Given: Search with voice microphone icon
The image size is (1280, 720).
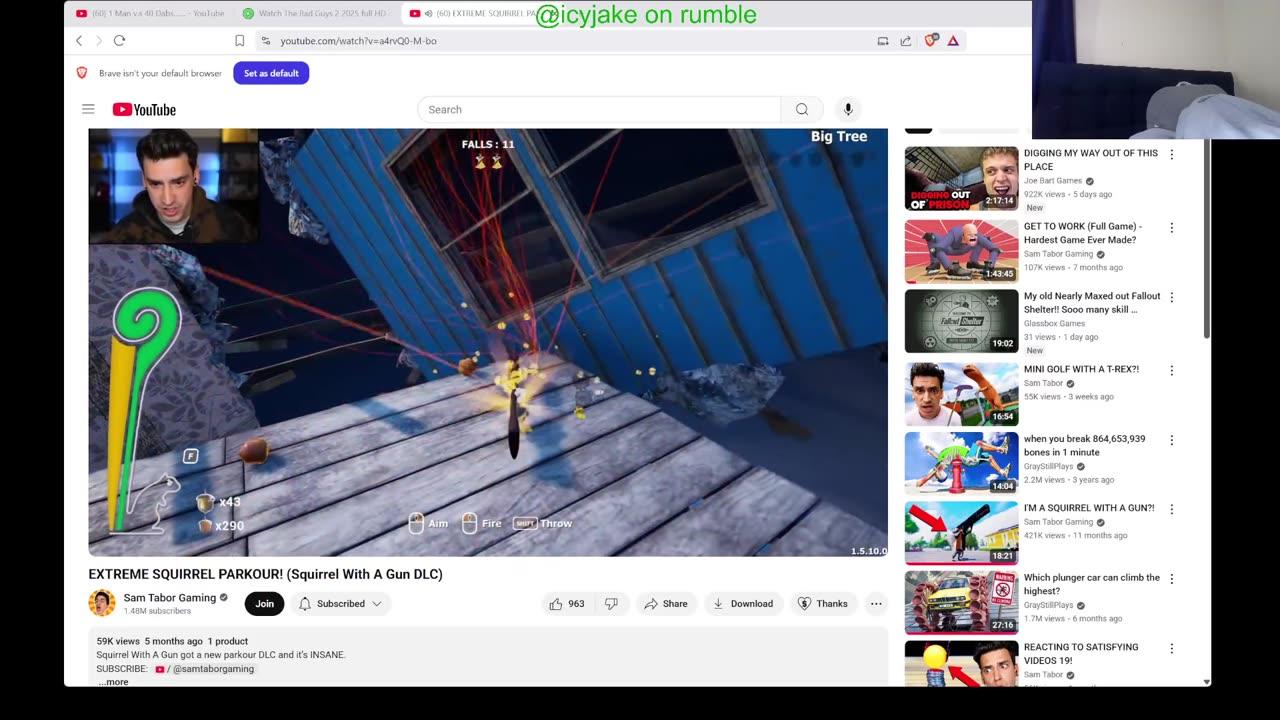Looking at the screenshot, I should pos(848,109).
